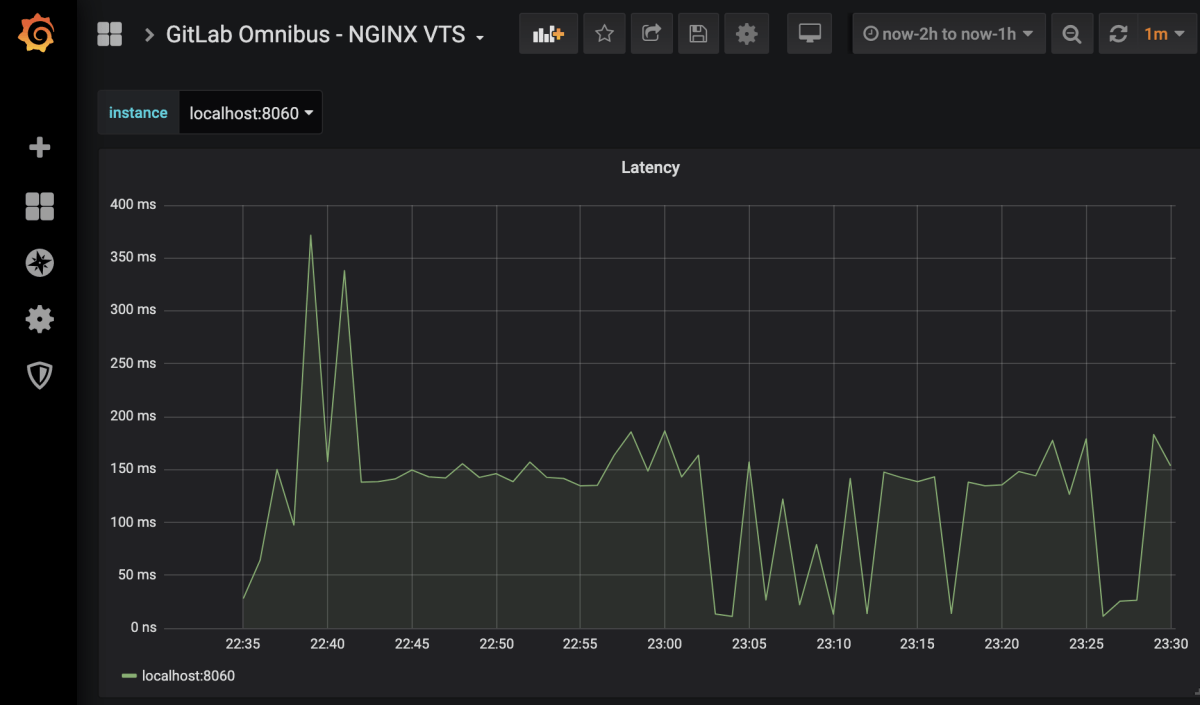Open dashboard settings via gear icon
The image size is (1200, 705).
pos(747,33)
